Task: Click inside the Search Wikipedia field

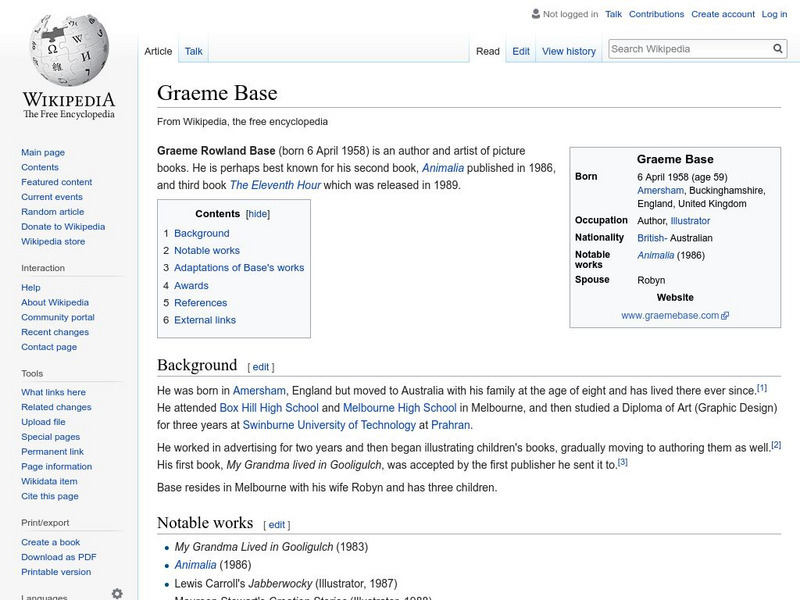Action: pyautogui.click(x=690, y=47)
